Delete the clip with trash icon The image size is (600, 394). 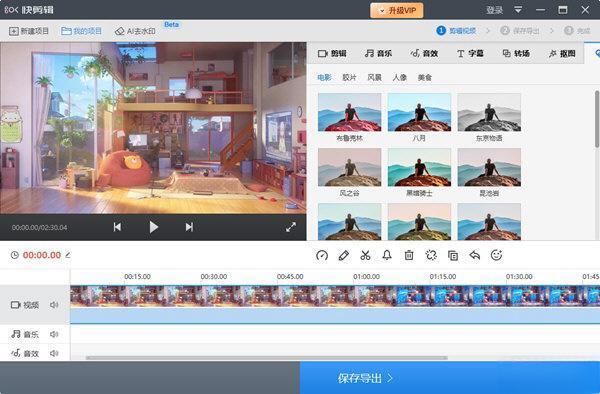409,255
